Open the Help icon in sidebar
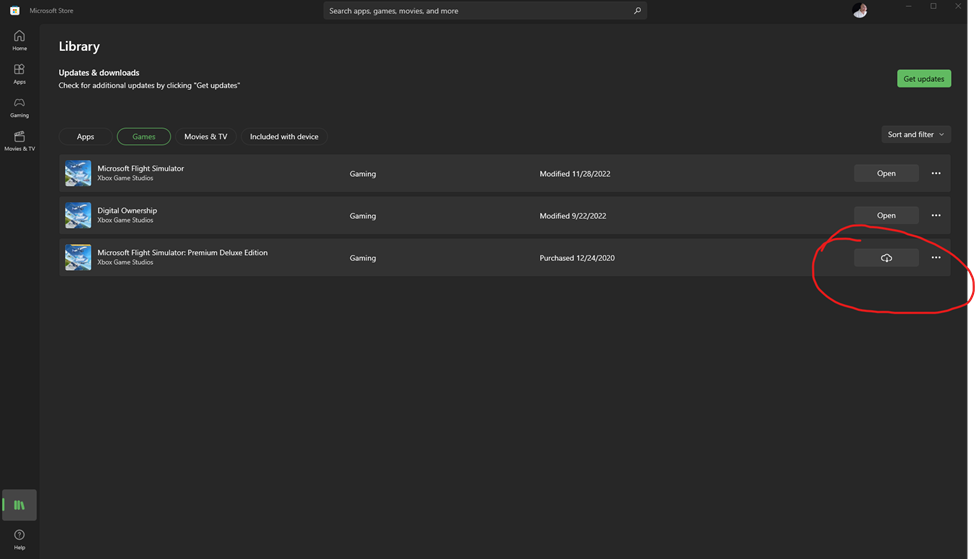975x559 pixels. pos(19,539)
